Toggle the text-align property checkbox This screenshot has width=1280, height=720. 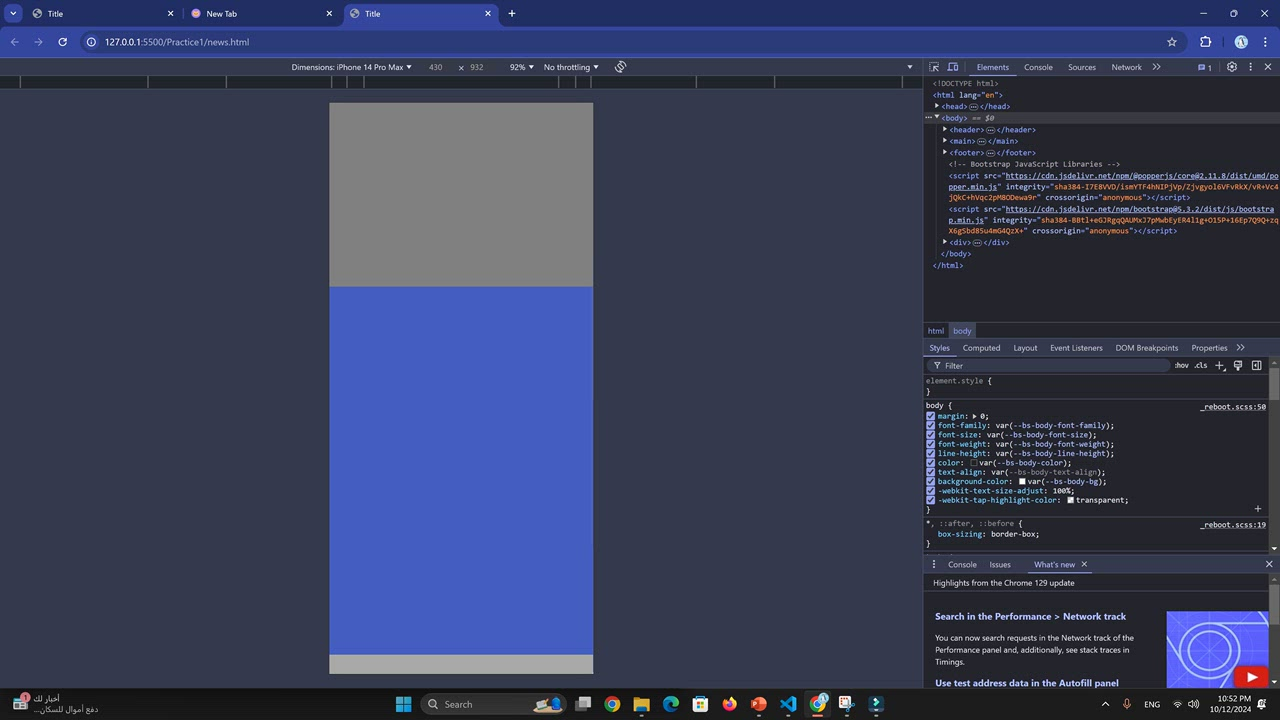(x=931, y=472)
